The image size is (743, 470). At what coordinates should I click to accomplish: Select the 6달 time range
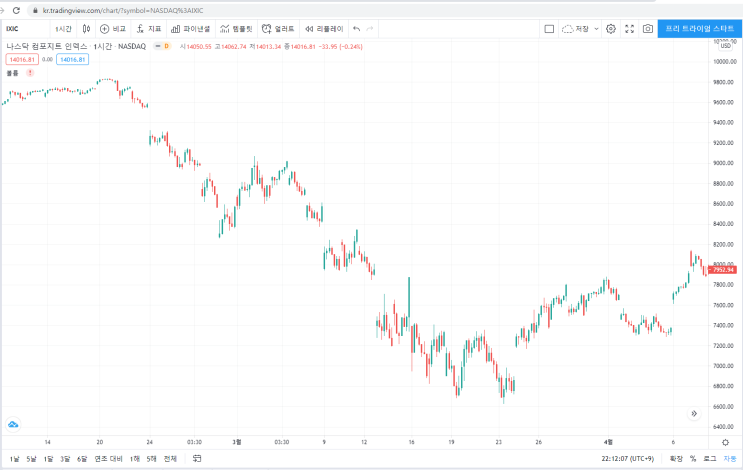point(82,459)
